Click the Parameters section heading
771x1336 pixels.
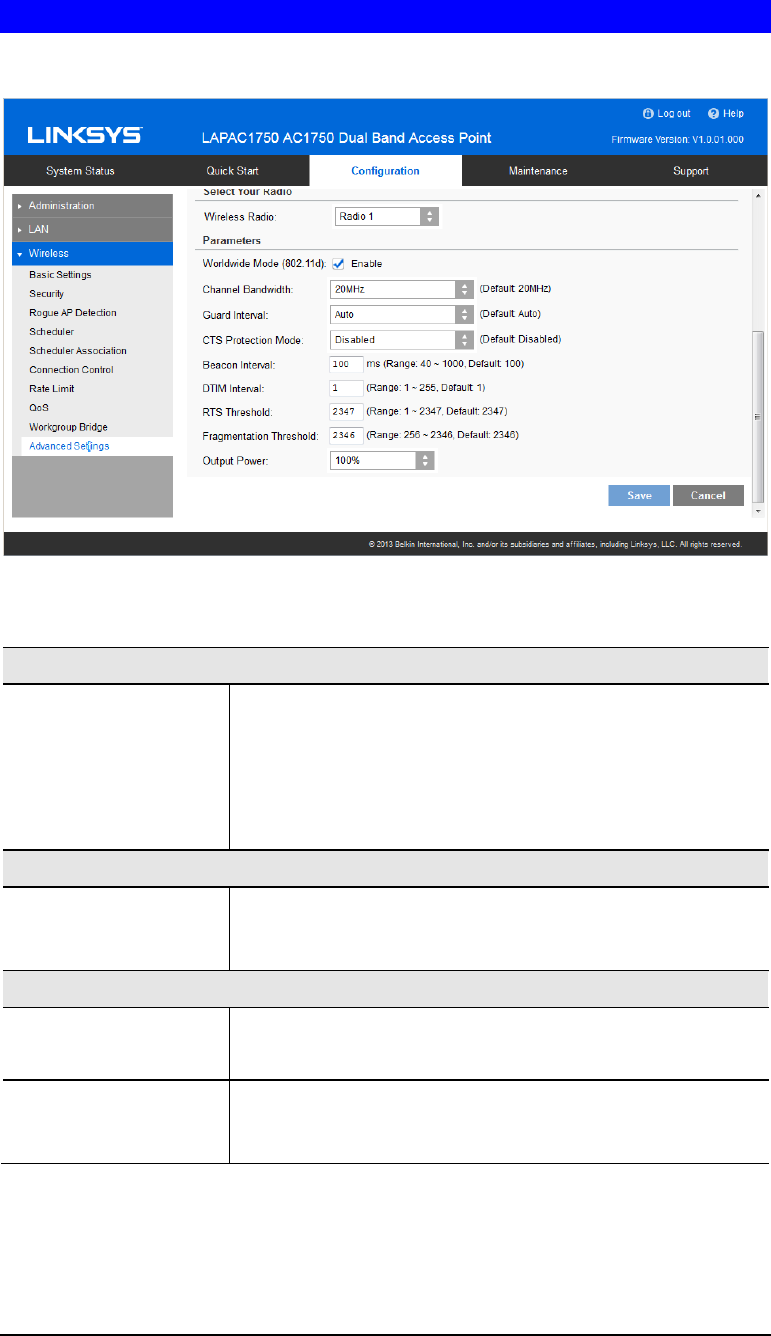point(232,241)
